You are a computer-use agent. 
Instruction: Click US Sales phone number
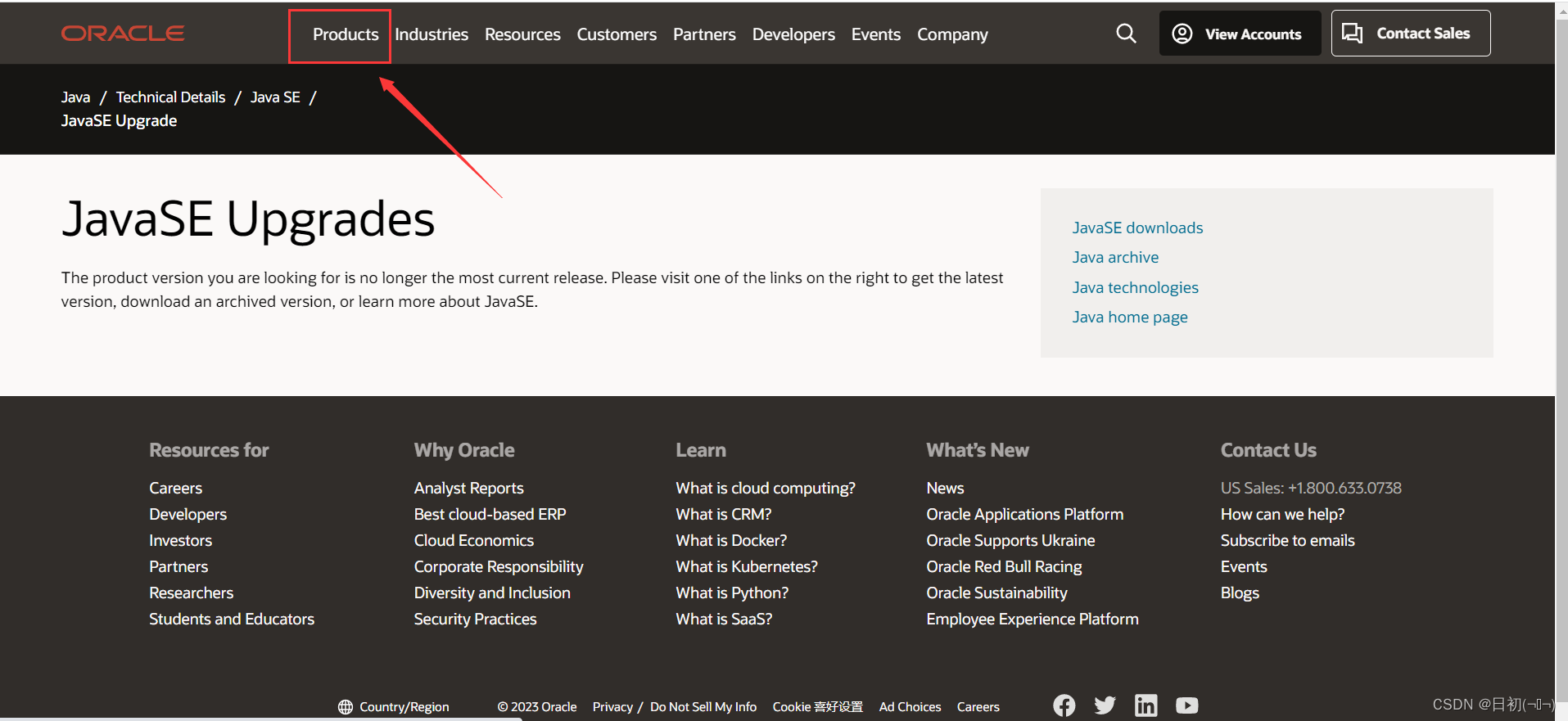click(x=1311, y=488)
